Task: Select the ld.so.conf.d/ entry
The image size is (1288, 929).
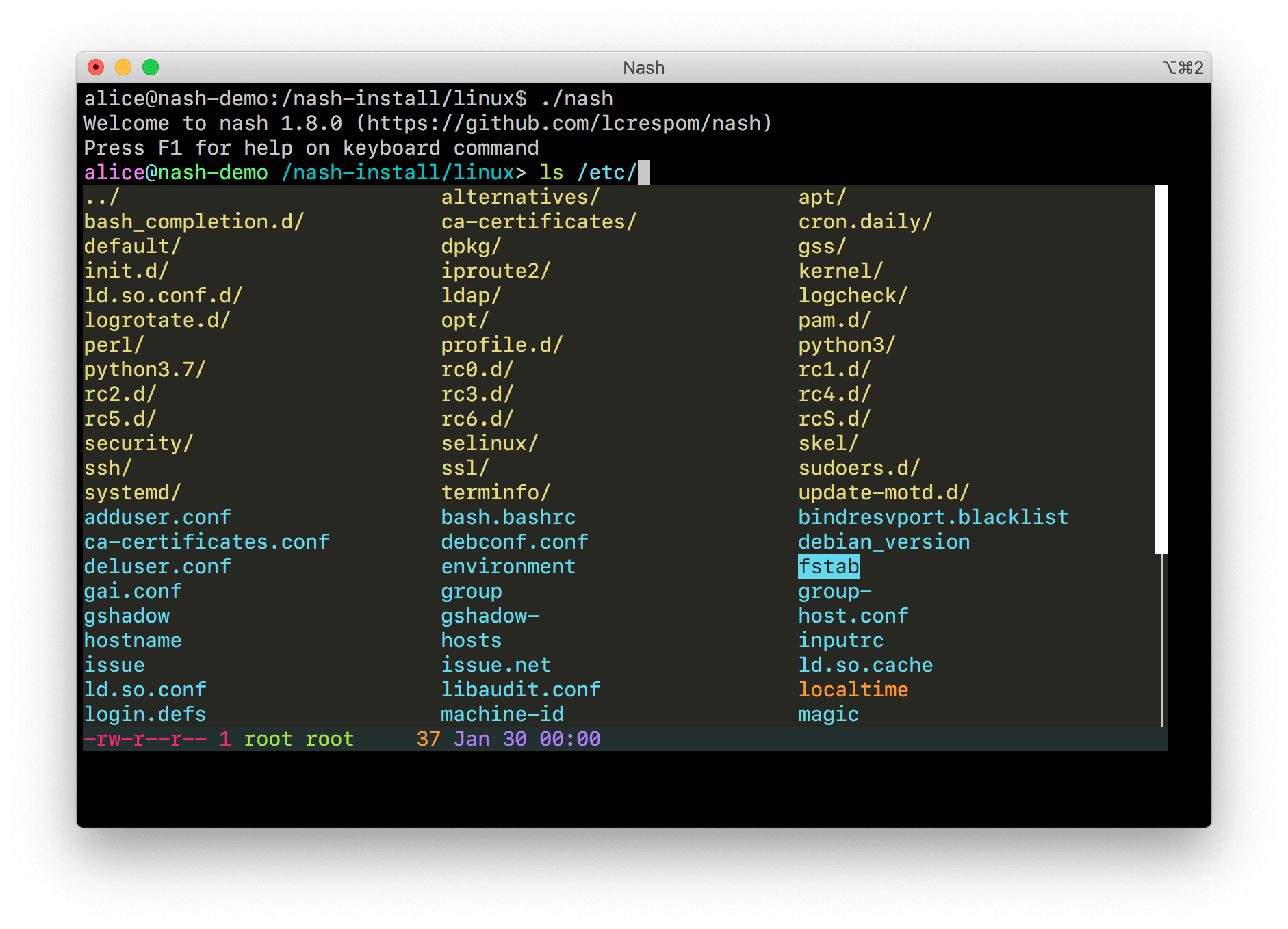Action: pyautogui.click(x=163, y=296)
